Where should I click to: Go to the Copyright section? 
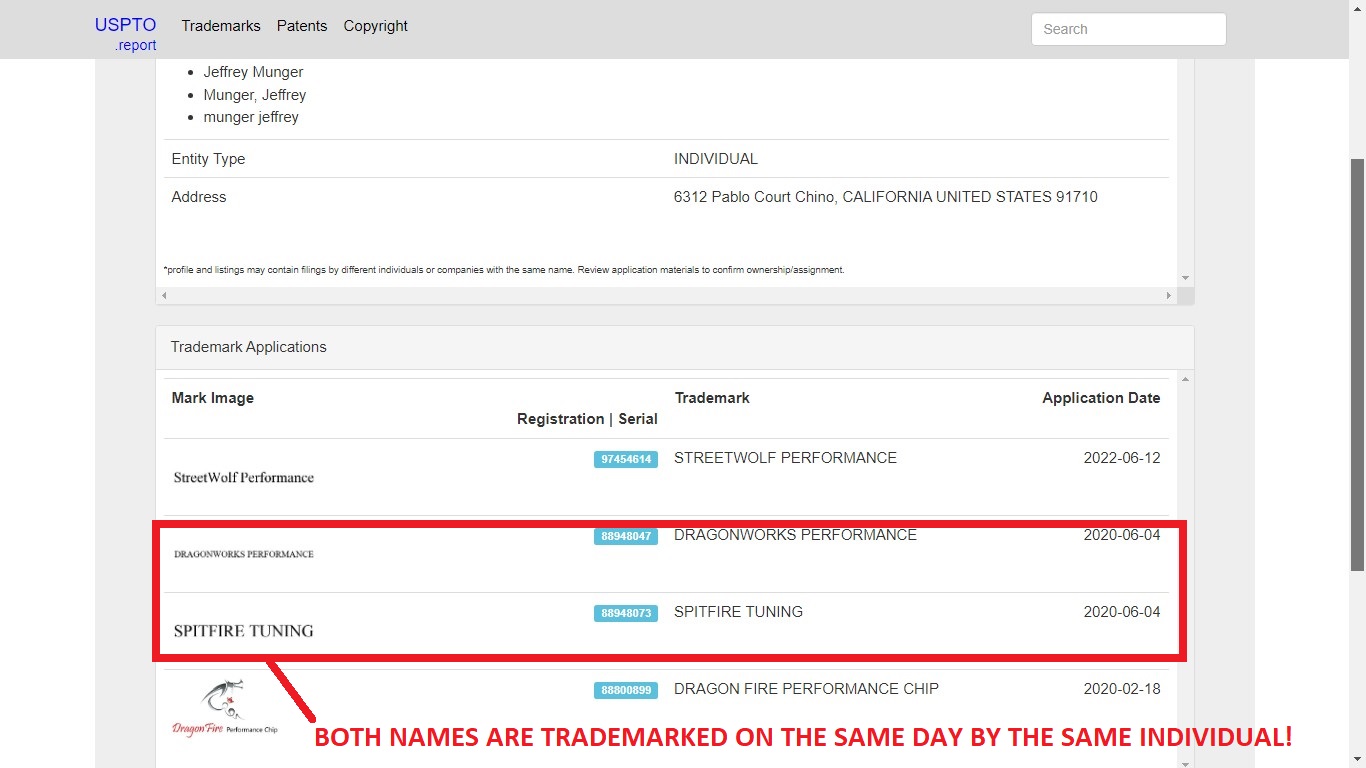pyautogui.click(x=375, y=26)
